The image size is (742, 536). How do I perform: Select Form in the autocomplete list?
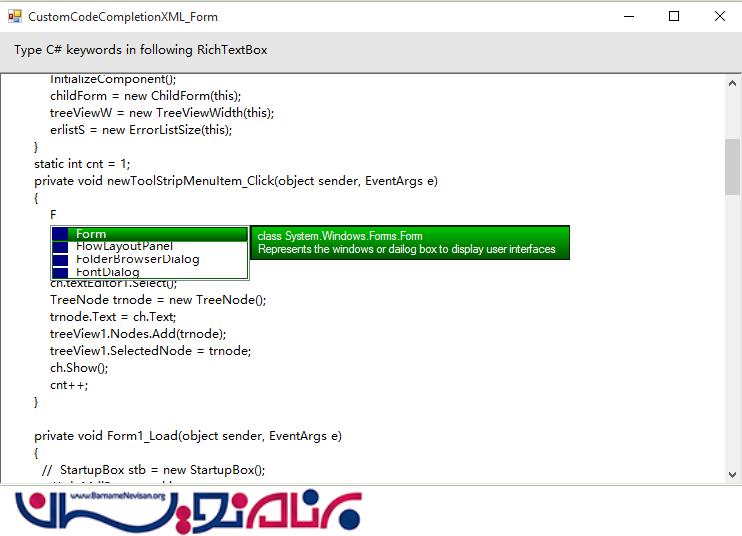(150, 234)
